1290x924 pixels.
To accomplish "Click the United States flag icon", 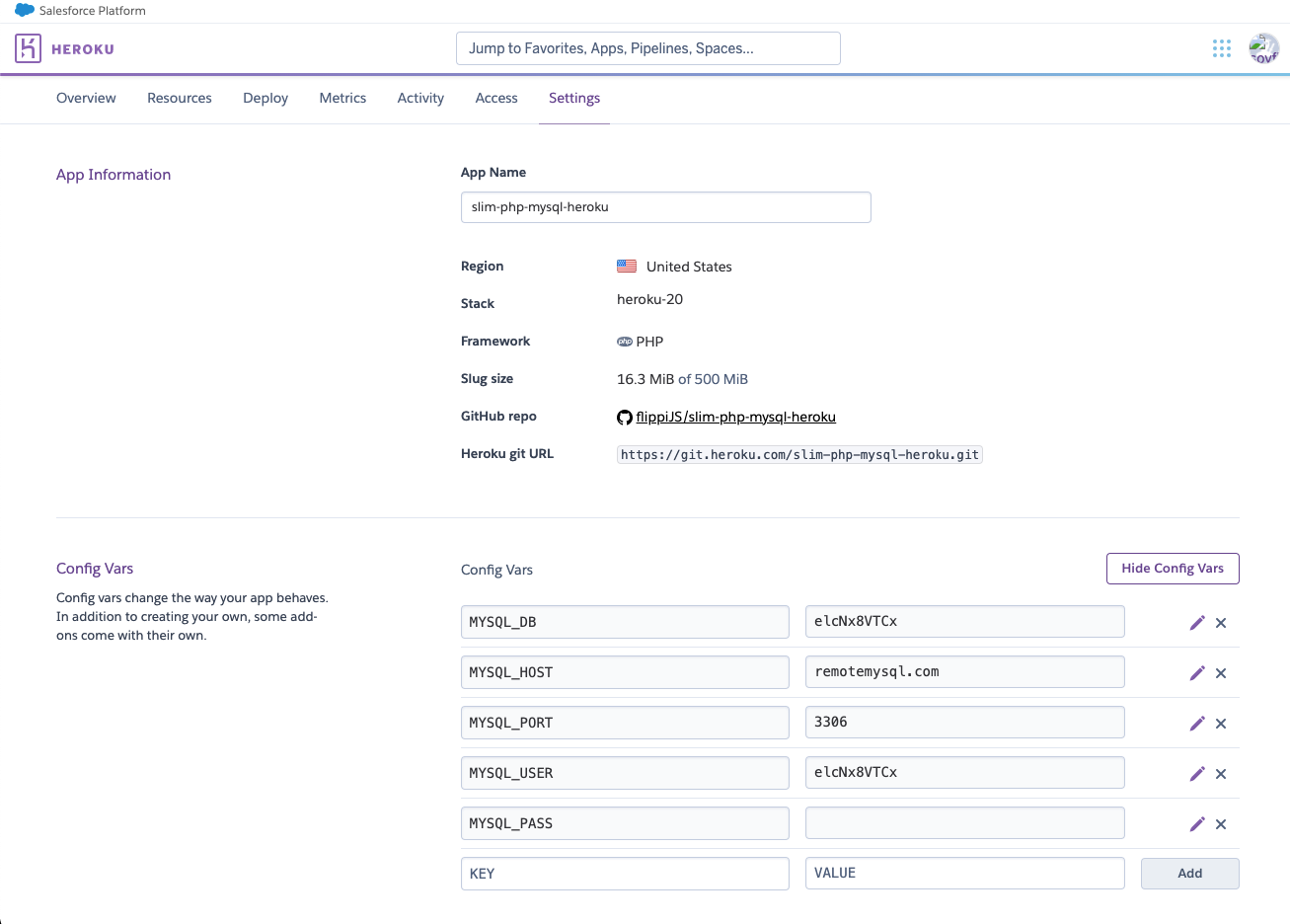I will (627, 267).
